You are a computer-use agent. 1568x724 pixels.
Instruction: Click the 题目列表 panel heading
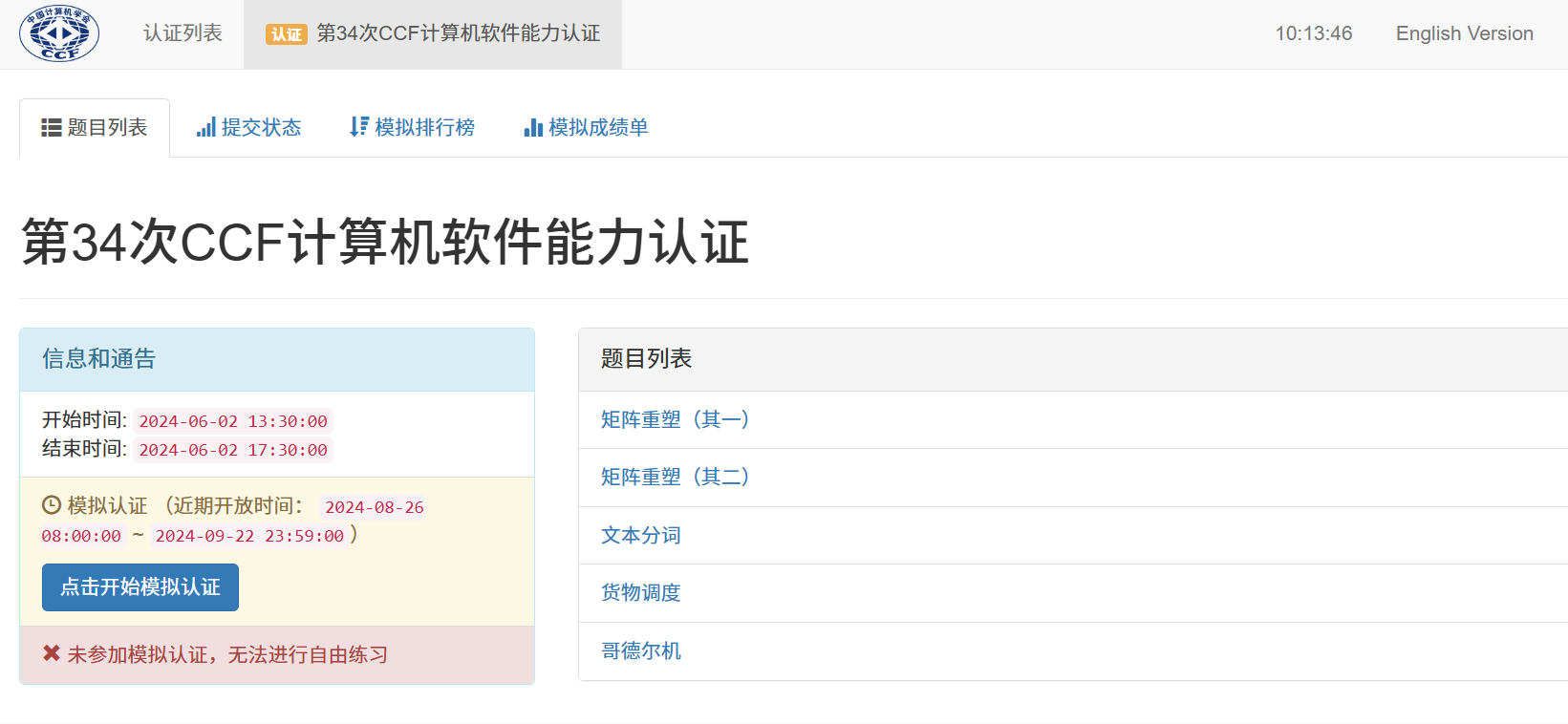(1073, 359)
